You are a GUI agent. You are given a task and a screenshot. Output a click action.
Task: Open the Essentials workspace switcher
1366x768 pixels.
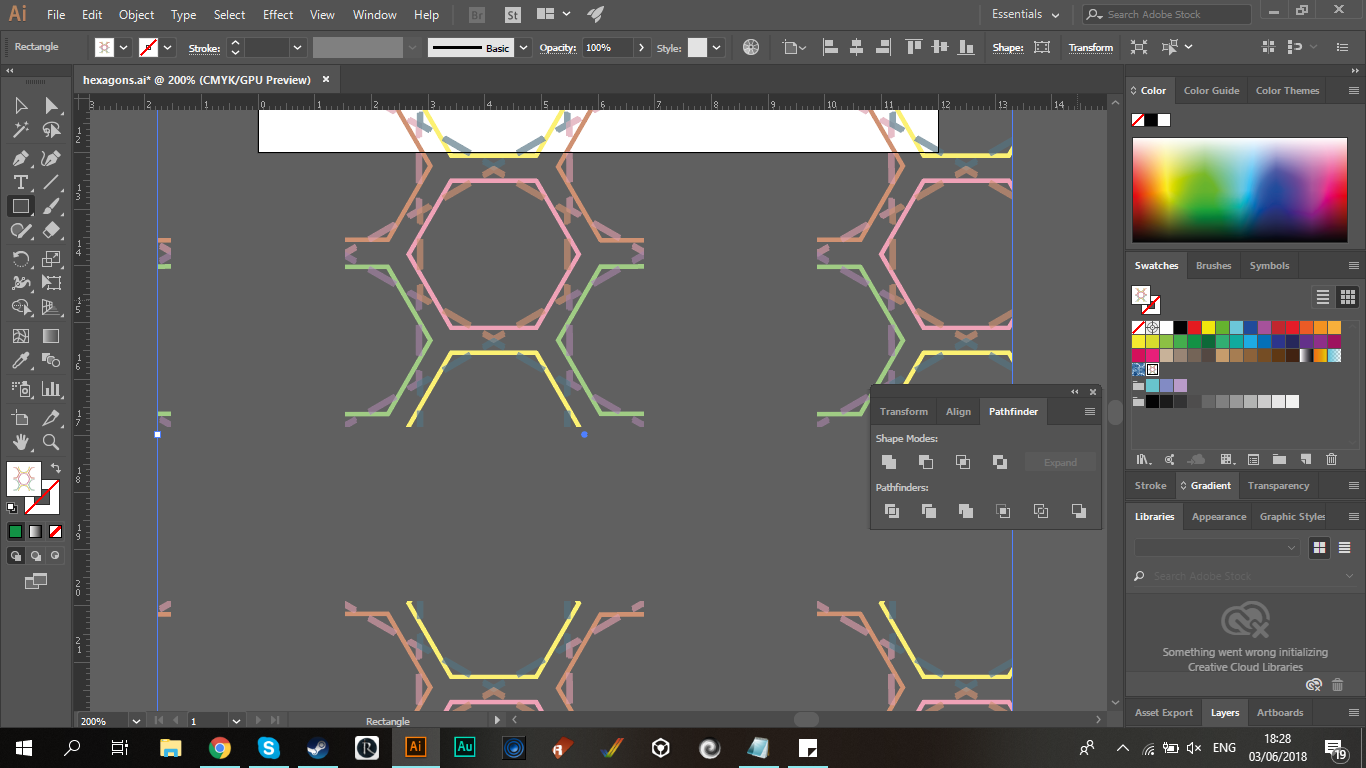[x=1026, y=14]
